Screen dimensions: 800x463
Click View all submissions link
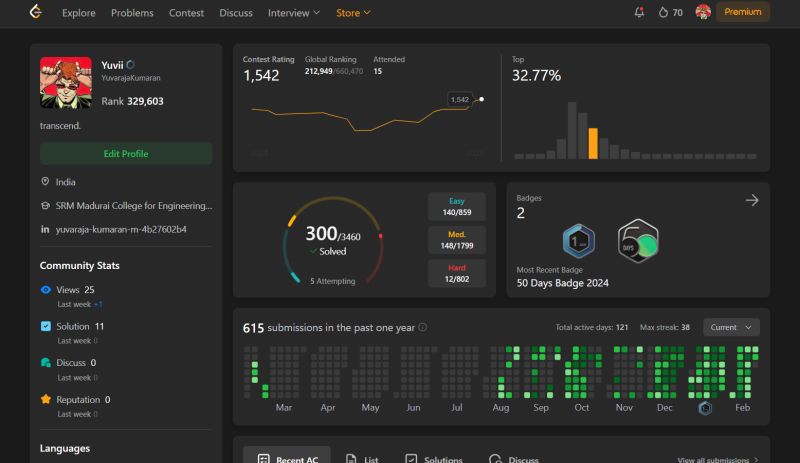click(x=718, y=460)
